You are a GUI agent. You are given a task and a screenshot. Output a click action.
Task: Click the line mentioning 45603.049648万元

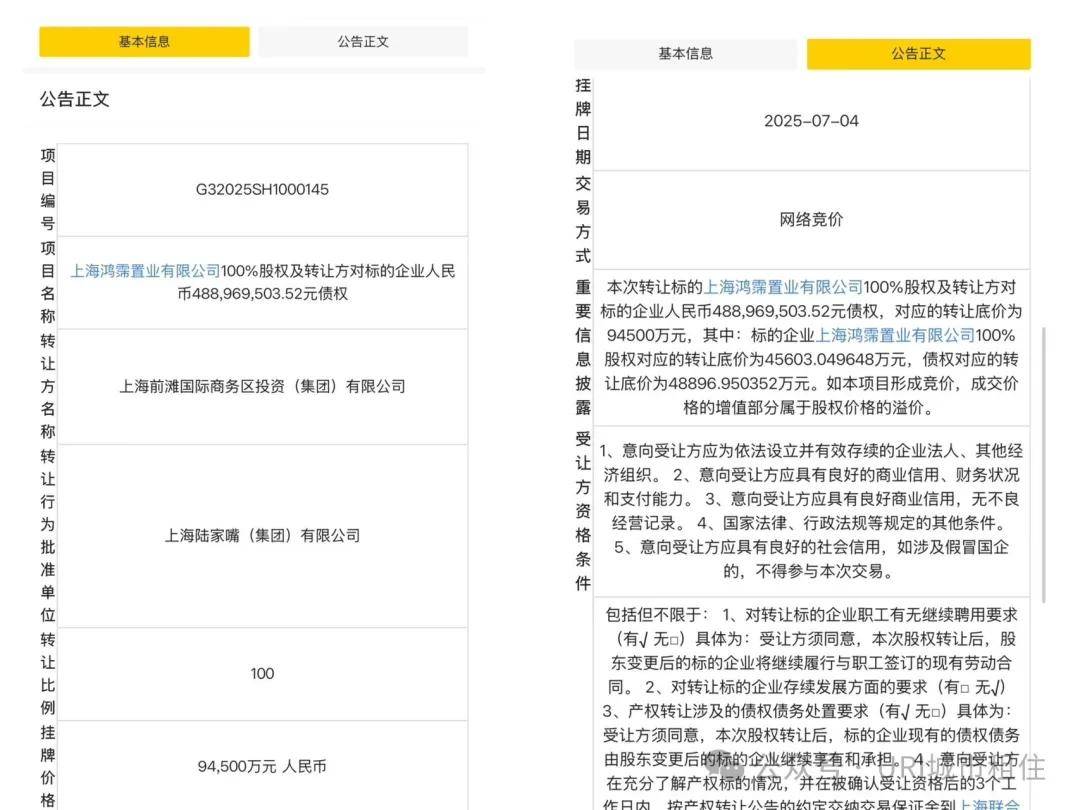(811, 359)
